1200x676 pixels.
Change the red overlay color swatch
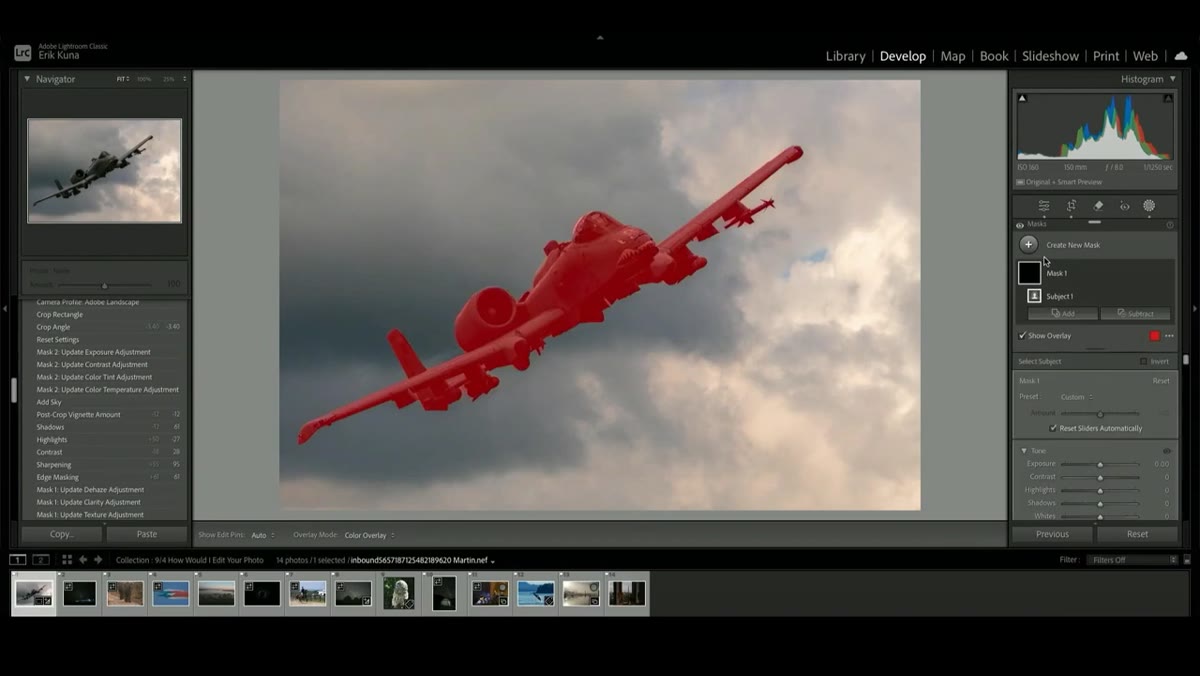point(1155,336)
